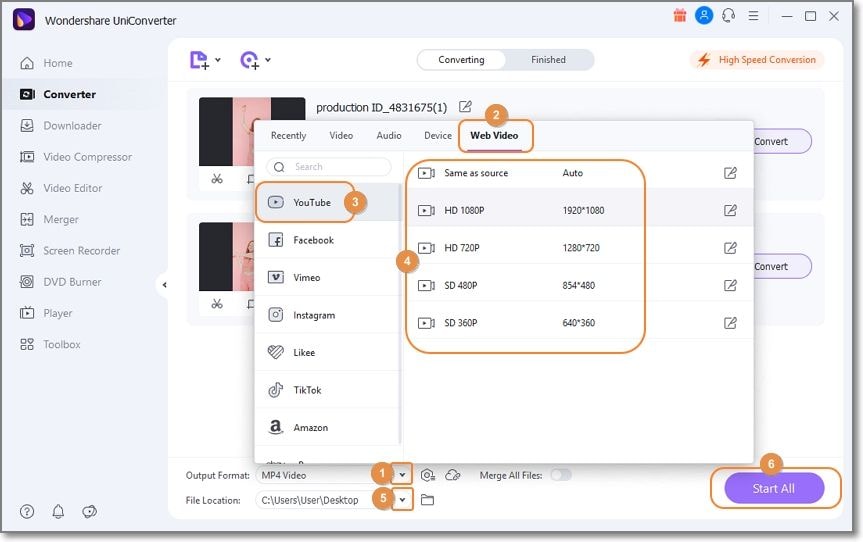Viewport: 863px width, 542px height.
Task: Open Video Compressor from sidebar
Action: [76, 157]
